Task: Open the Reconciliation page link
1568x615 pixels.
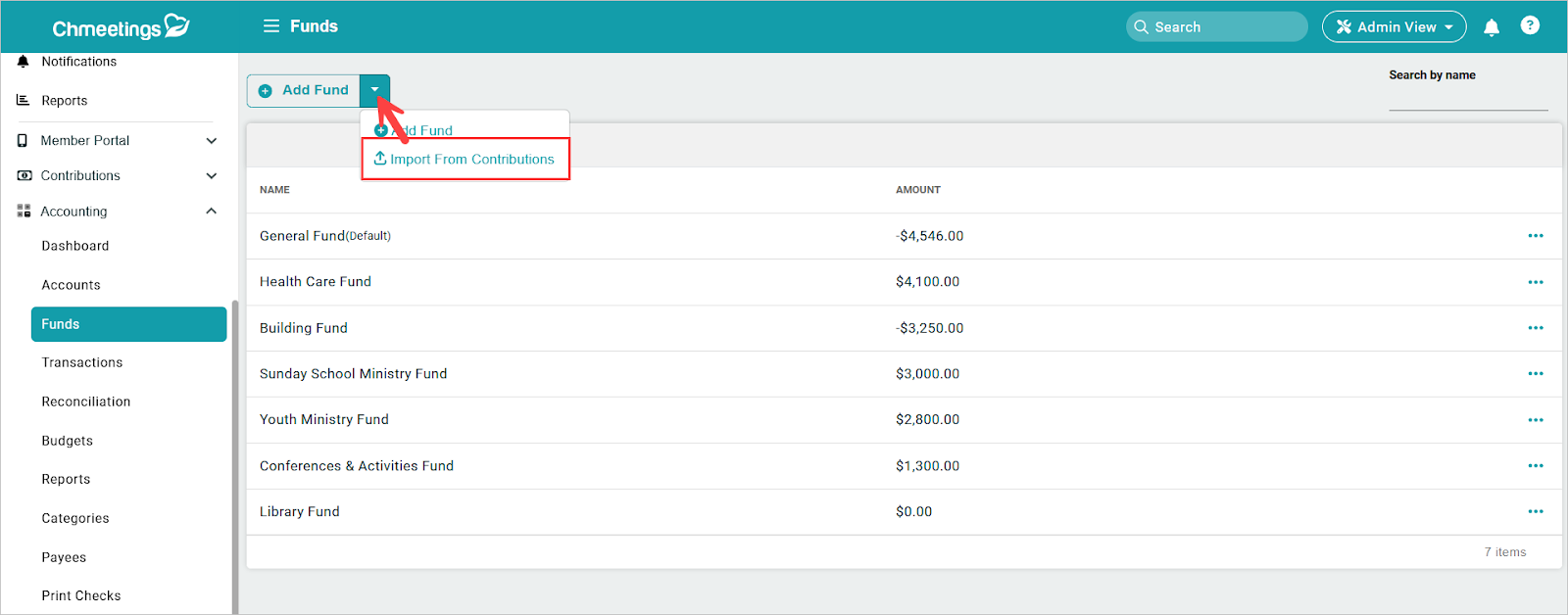Action: click(x=86, y=402)
